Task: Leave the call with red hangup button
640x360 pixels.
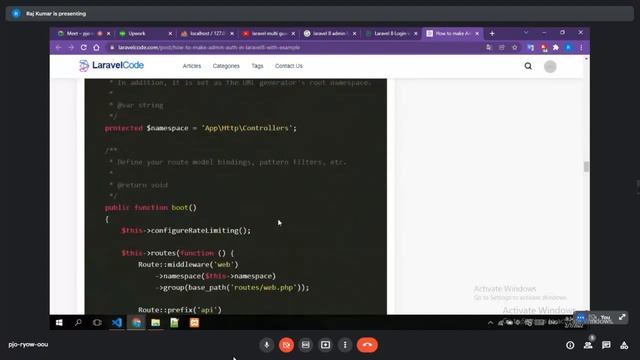Action: coord(367,345)
